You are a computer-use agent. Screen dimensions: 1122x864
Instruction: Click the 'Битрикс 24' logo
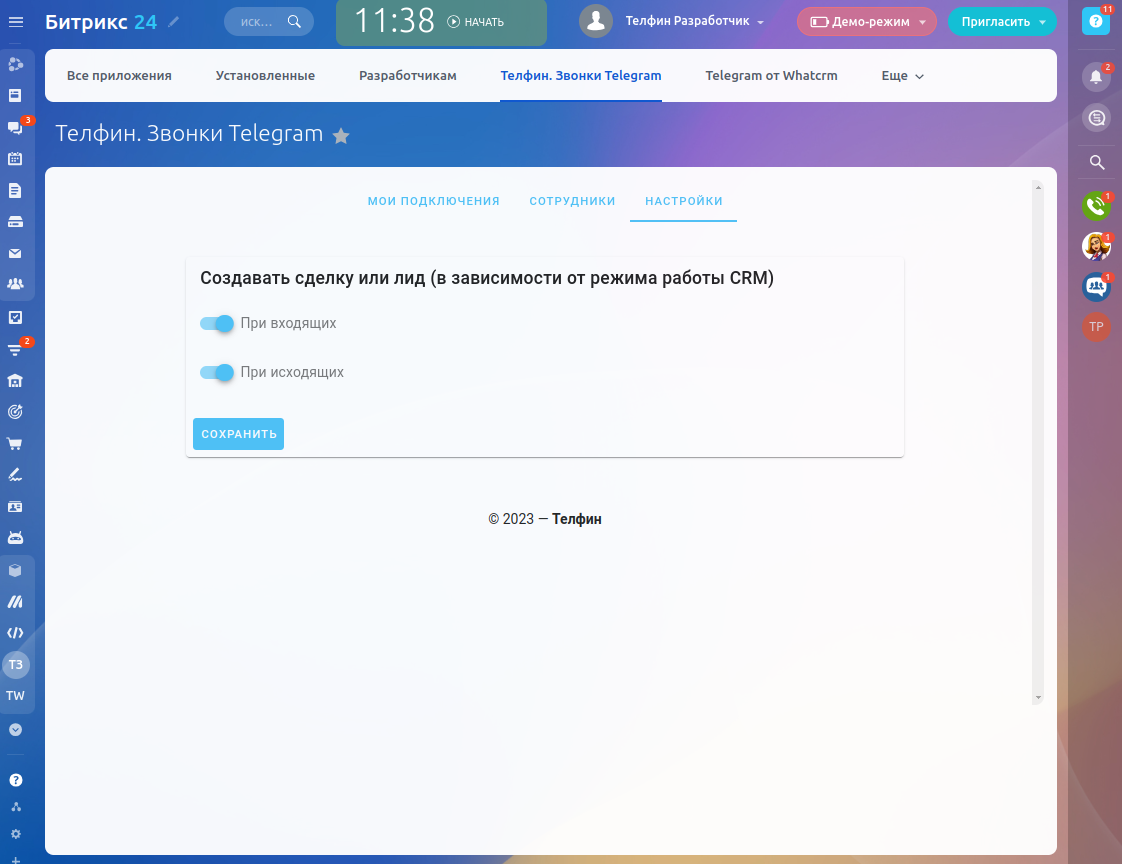[101, 22]
